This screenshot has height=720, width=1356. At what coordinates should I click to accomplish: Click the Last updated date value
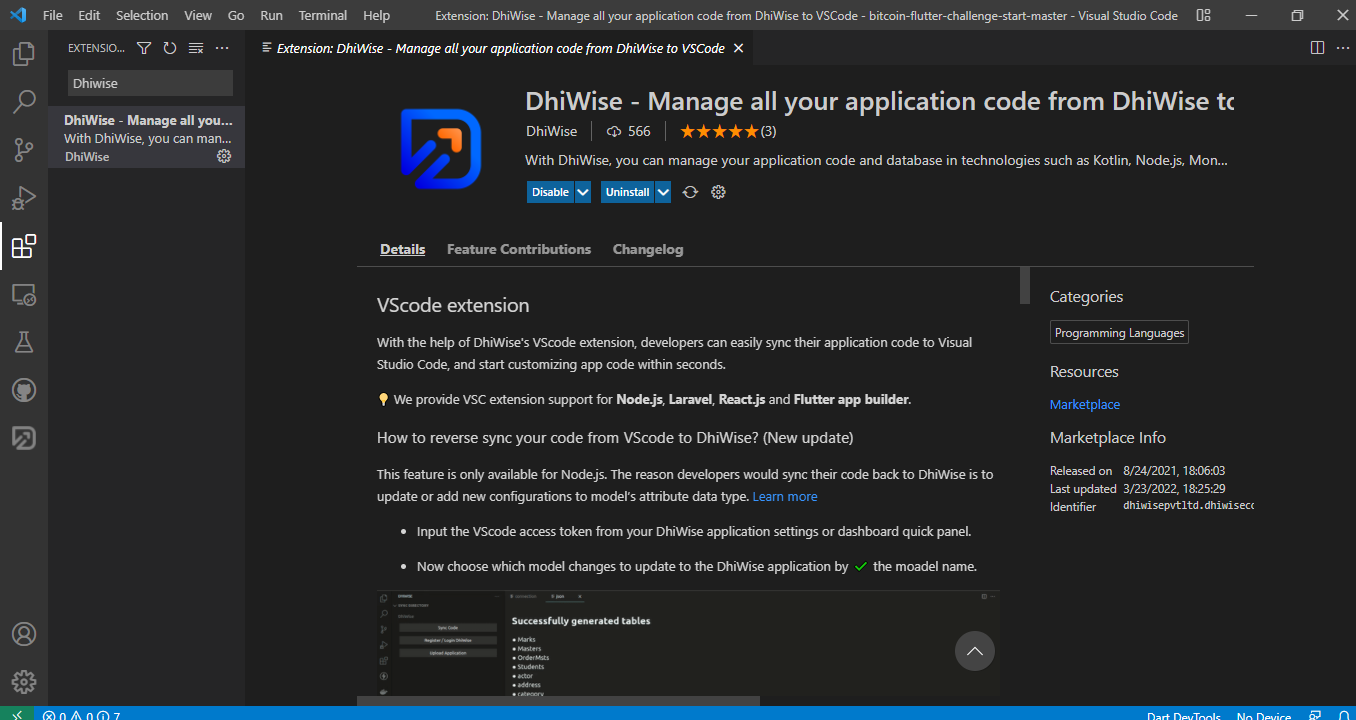(x=1174, y=488)
